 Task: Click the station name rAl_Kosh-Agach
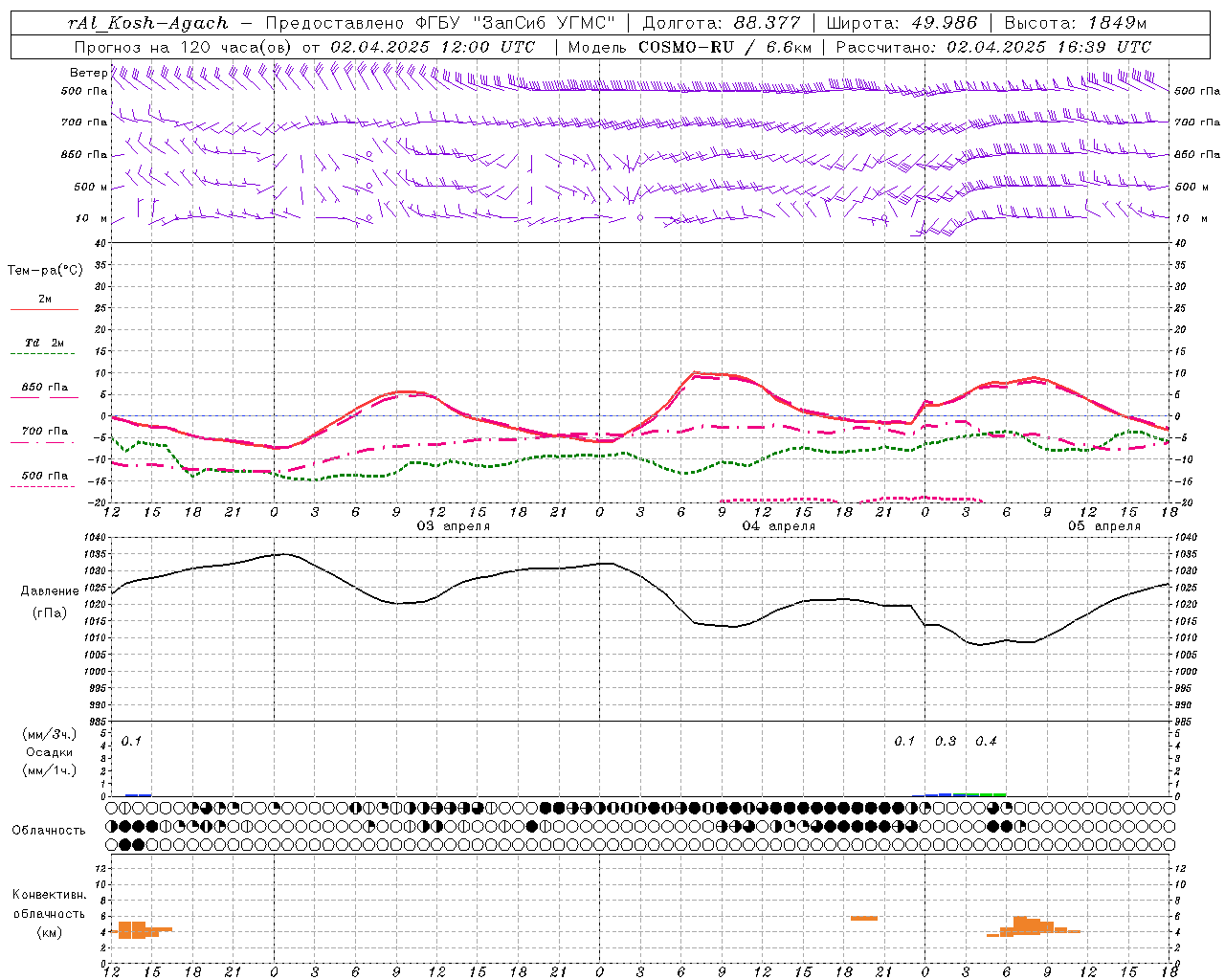click(x=148, y=23)
